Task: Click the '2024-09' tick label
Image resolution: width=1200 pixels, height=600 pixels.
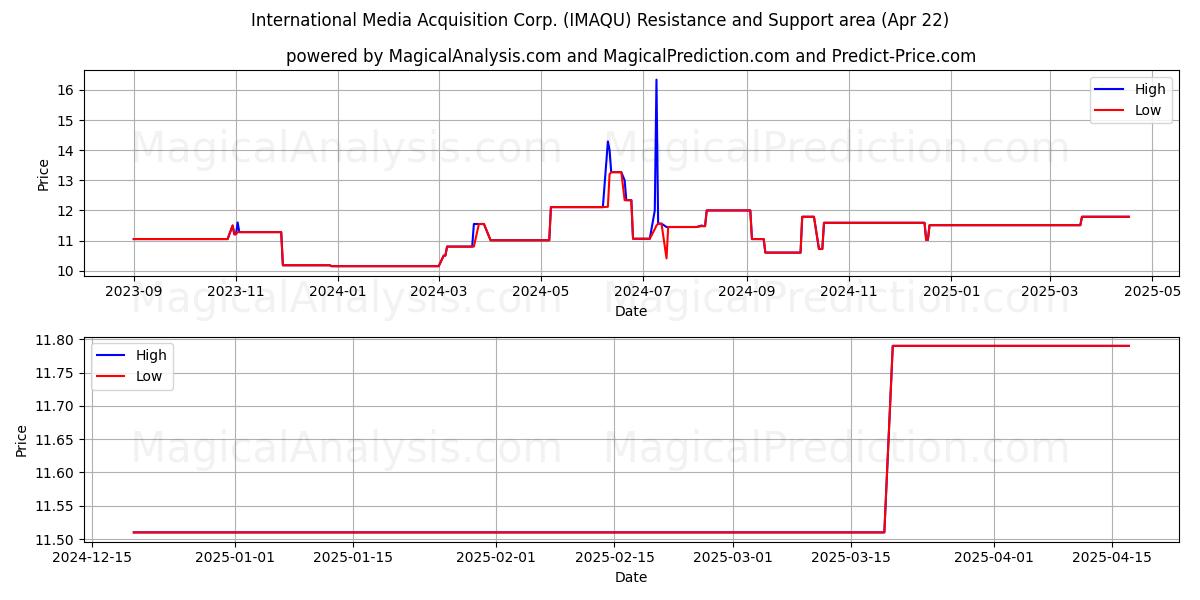Action: coord(747,291)
